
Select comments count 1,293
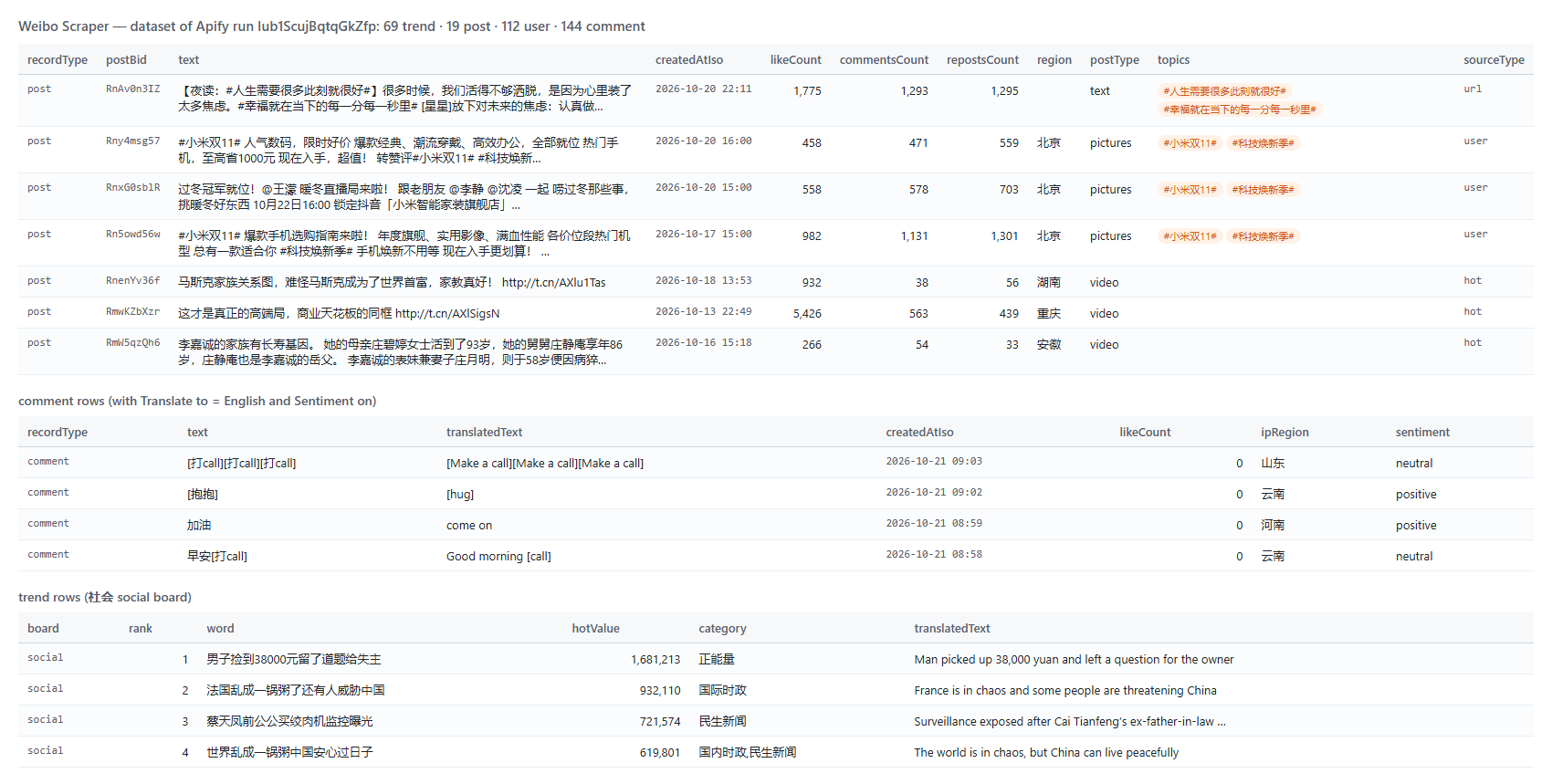point(914,91)
